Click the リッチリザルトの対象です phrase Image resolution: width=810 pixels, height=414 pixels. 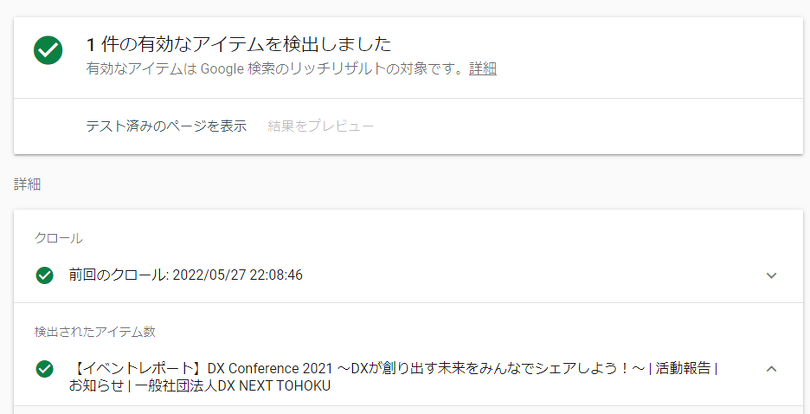tap(380, 69)
